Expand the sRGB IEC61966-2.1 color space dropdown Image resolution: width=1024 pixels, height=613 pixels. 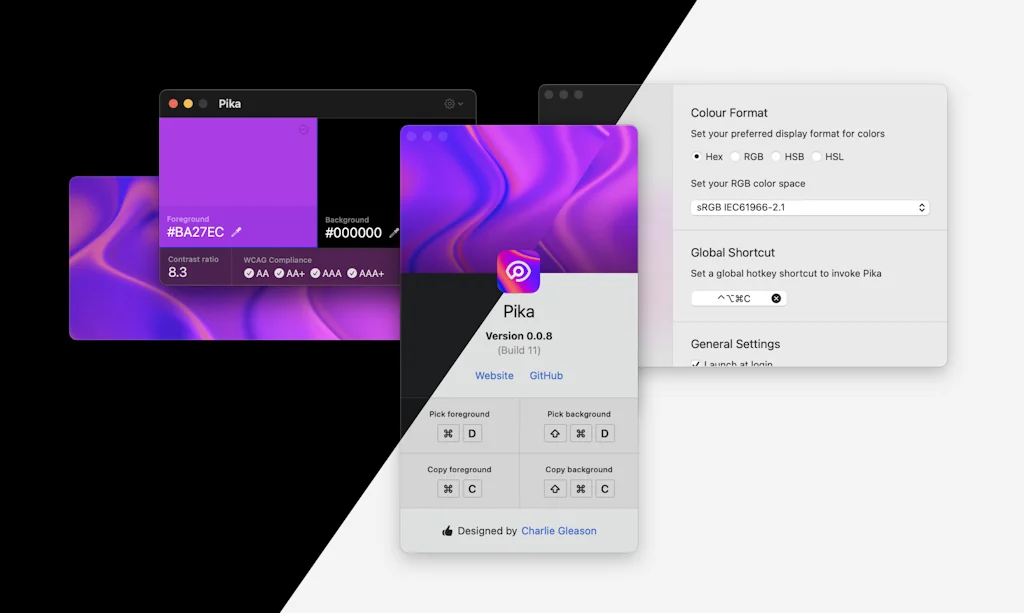[x=810, y=208]
